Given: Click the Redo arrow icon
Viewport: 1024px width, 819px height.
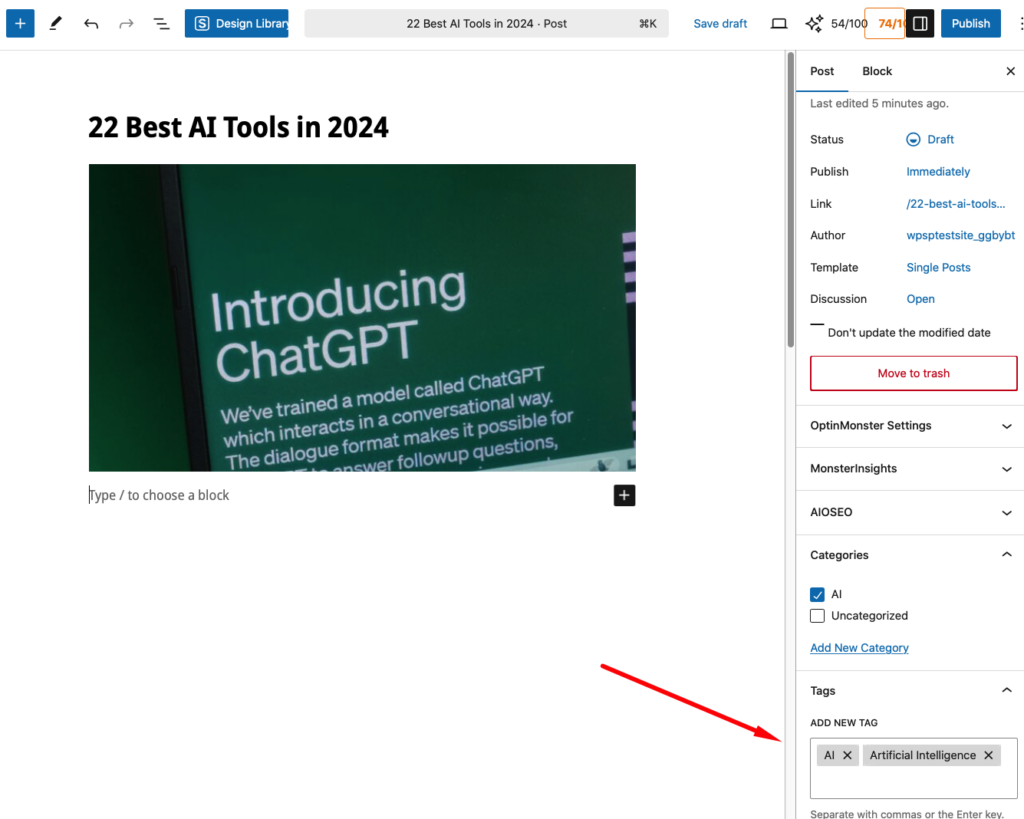Looking at the screenshot, I should pos(126,23).
